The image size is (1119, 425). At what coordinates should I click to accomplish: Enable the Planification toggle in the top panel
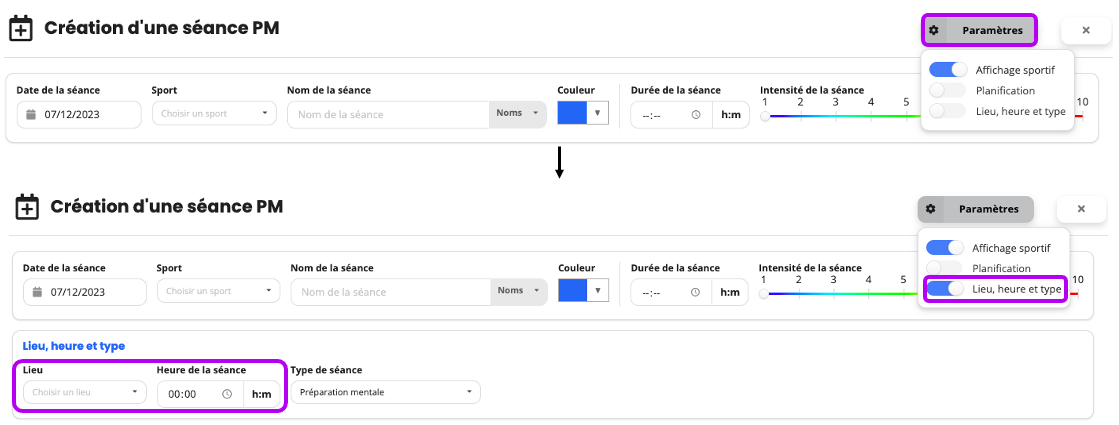click(x=948, y=91)
